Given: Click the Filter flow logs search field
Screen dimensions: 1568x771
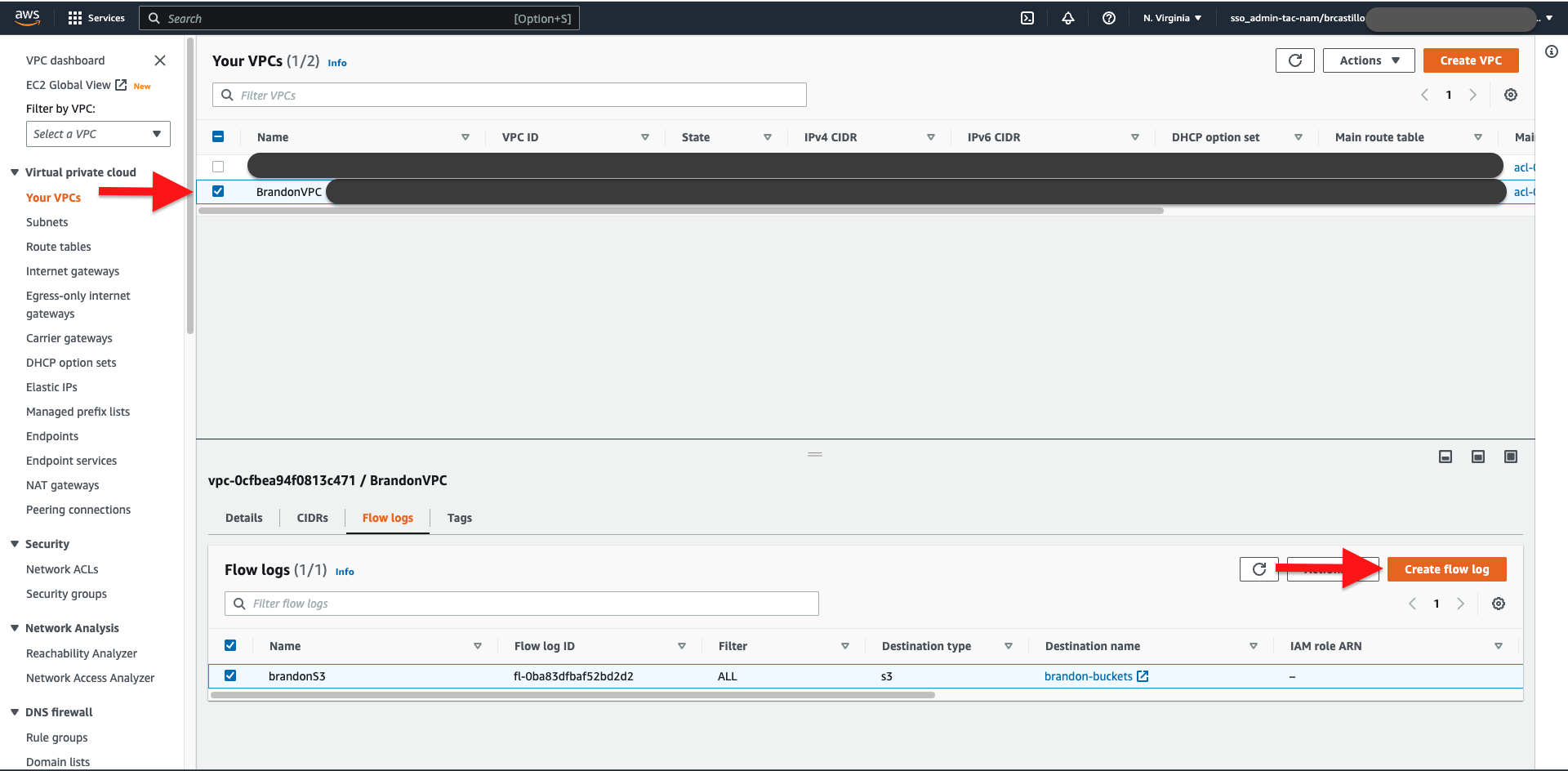Looking at the screenshot, I should point(521,603).
